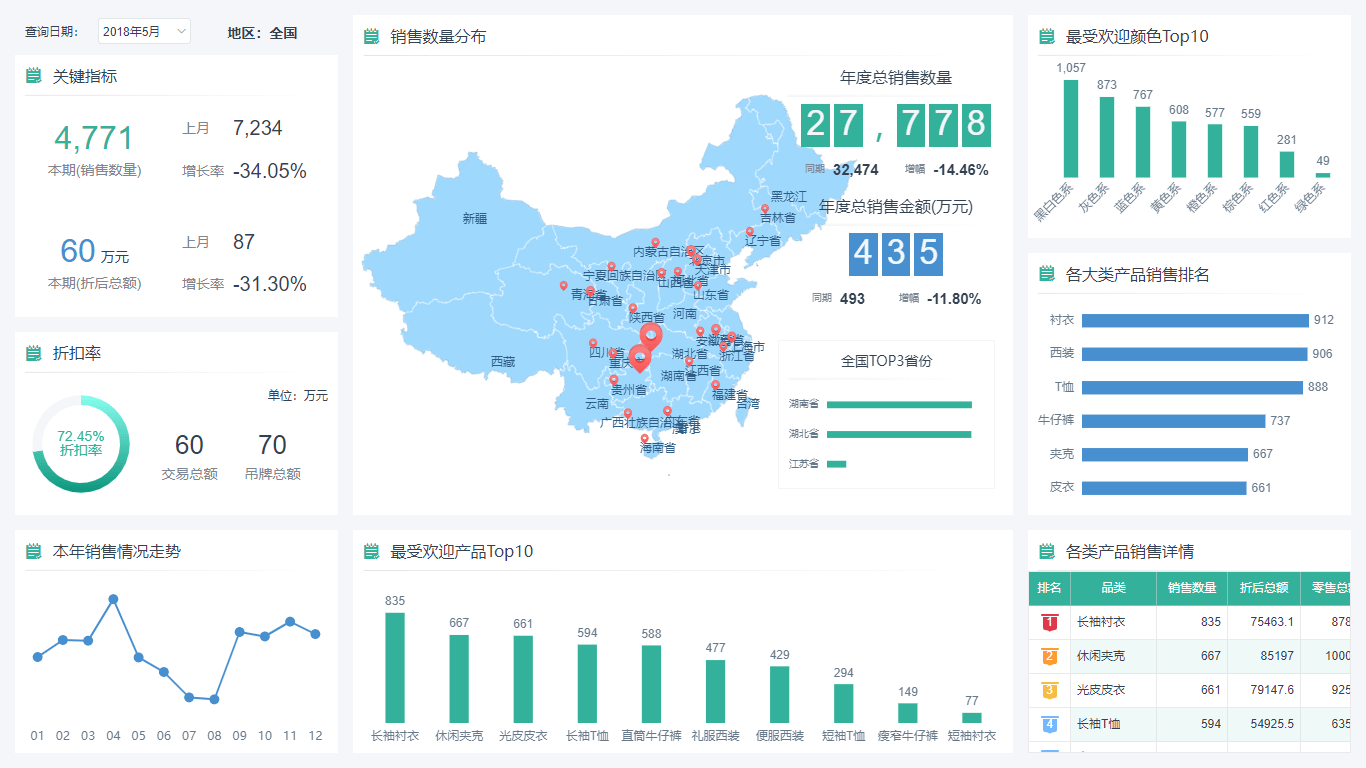Open the 查询日期 dropdown showing 2018年5月
Image resolution: width=1366 pixels, height=768 pixels.
(144, 32)
